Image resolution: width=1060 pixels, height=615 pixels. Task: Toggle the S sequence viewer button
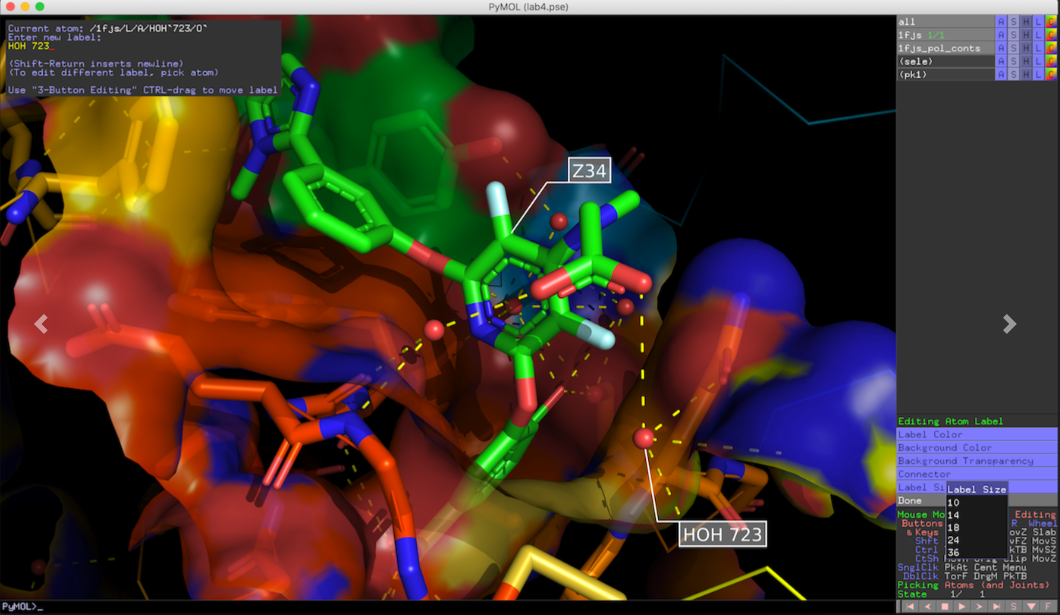point(1014,607)
